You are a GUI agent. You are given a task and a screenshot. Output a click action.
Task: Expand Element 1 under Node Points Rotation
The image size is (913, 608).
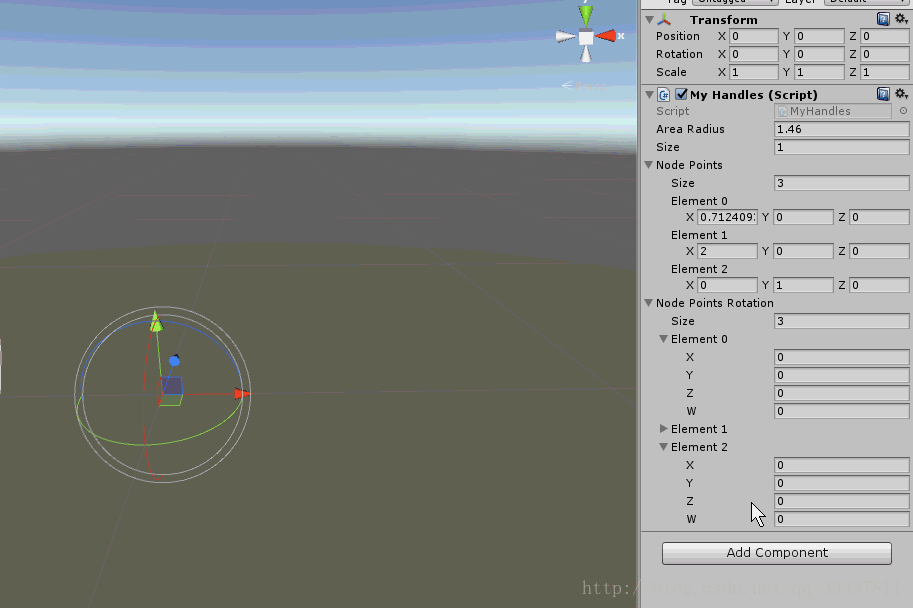[x=663, y=429]
